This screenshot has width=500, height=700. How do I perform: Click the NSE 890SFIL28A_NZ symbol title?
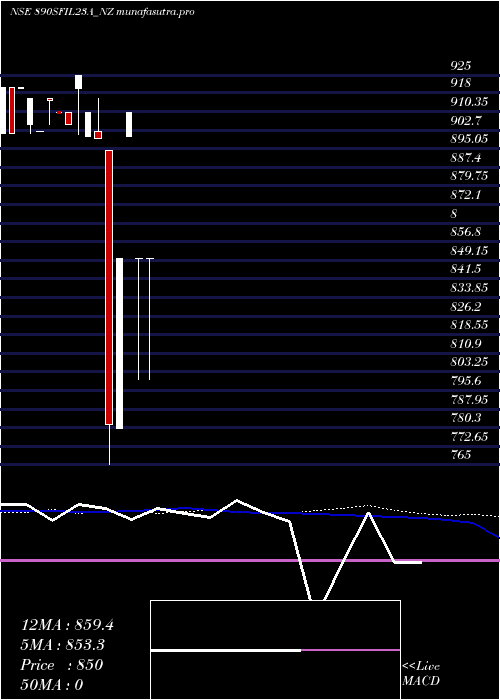coord(62,12)
